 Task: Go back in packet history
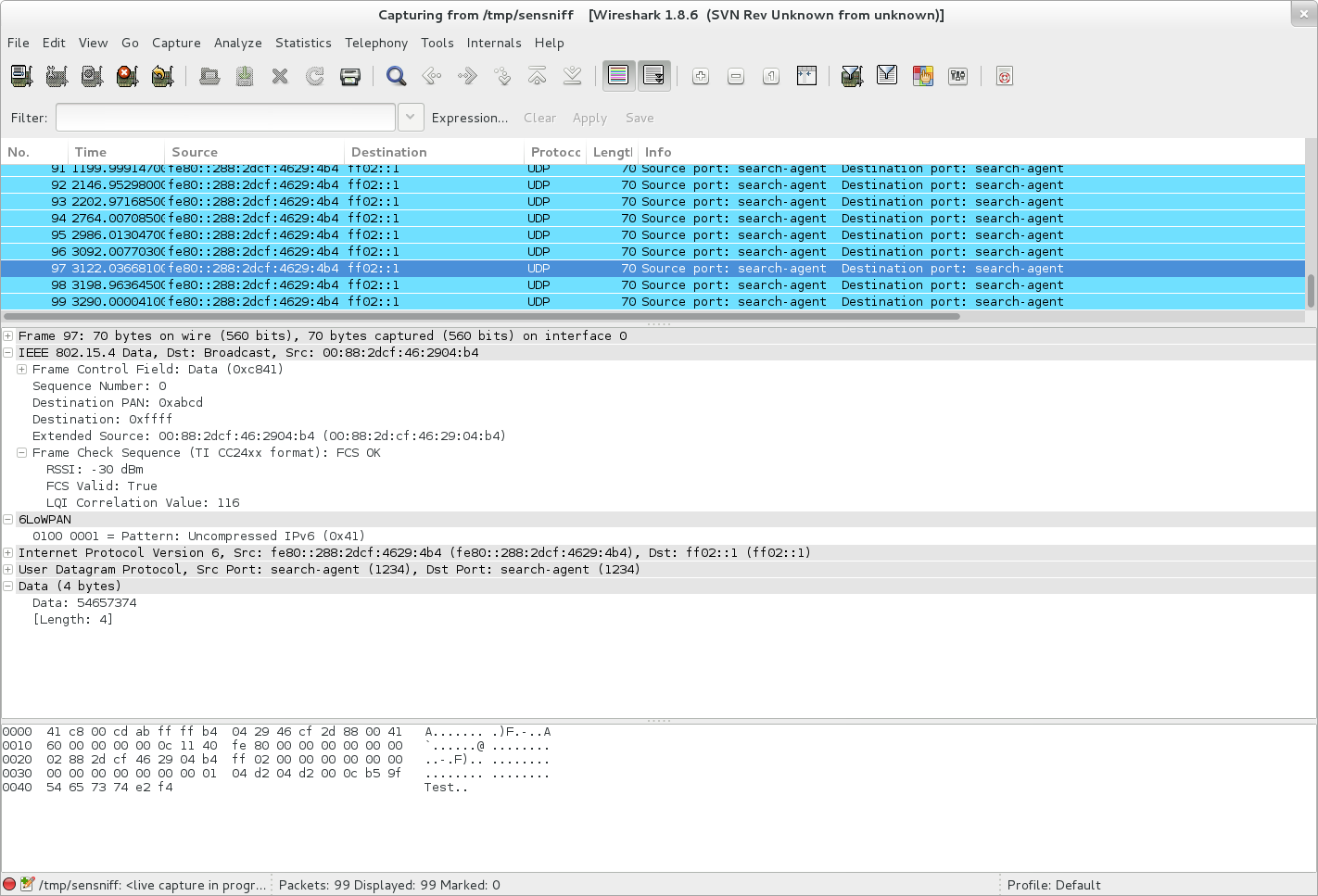(432, 76)
